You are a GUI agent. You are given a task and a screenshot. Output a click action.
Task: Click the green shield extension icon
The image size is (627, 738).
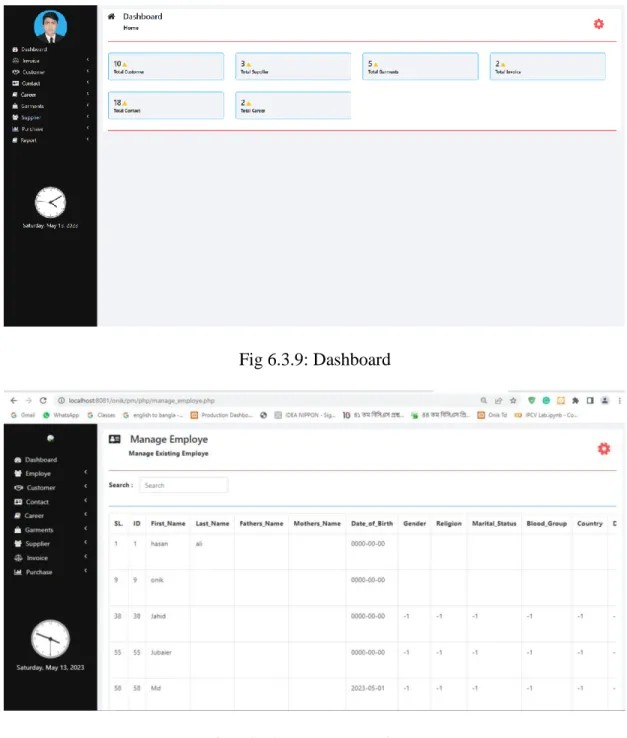click(531, 401)
